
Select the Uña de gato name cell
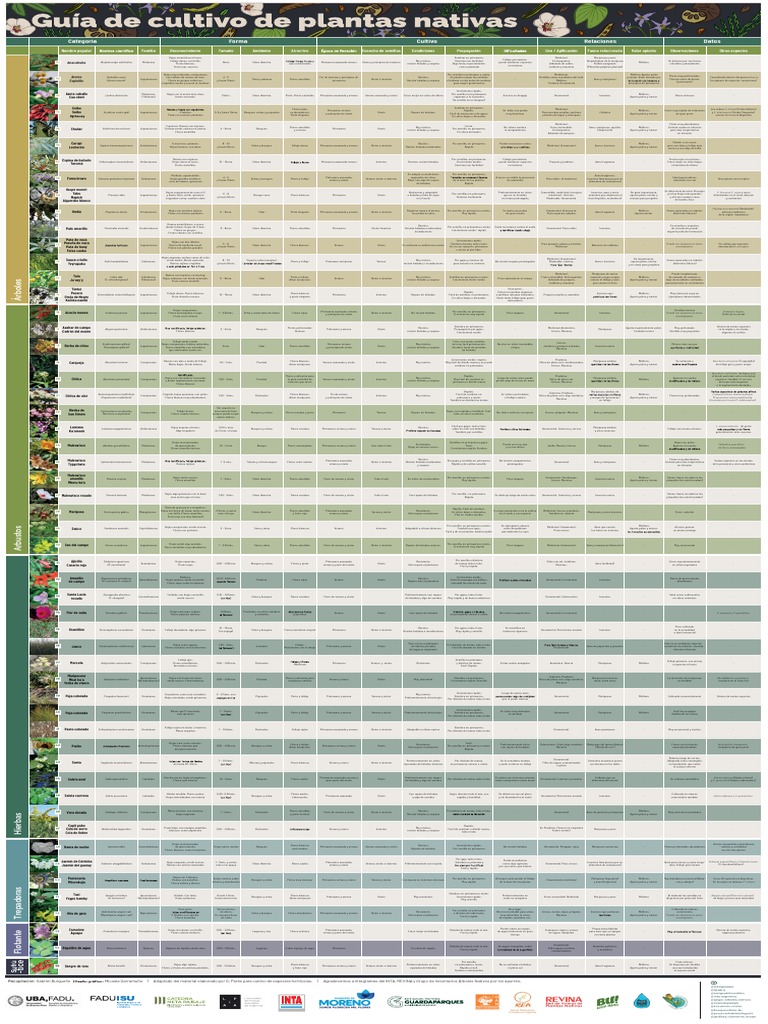point(76,913)
